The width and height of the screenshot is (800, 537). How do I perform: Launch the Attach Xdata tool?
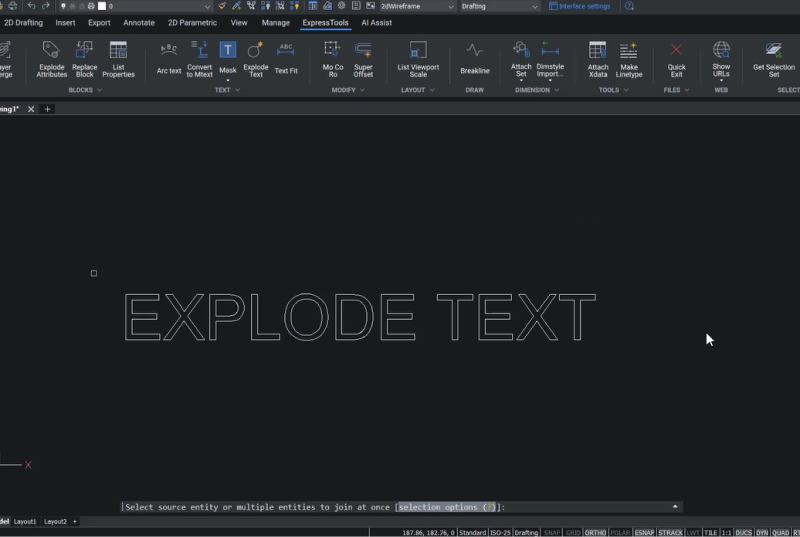tap(598, 60)
